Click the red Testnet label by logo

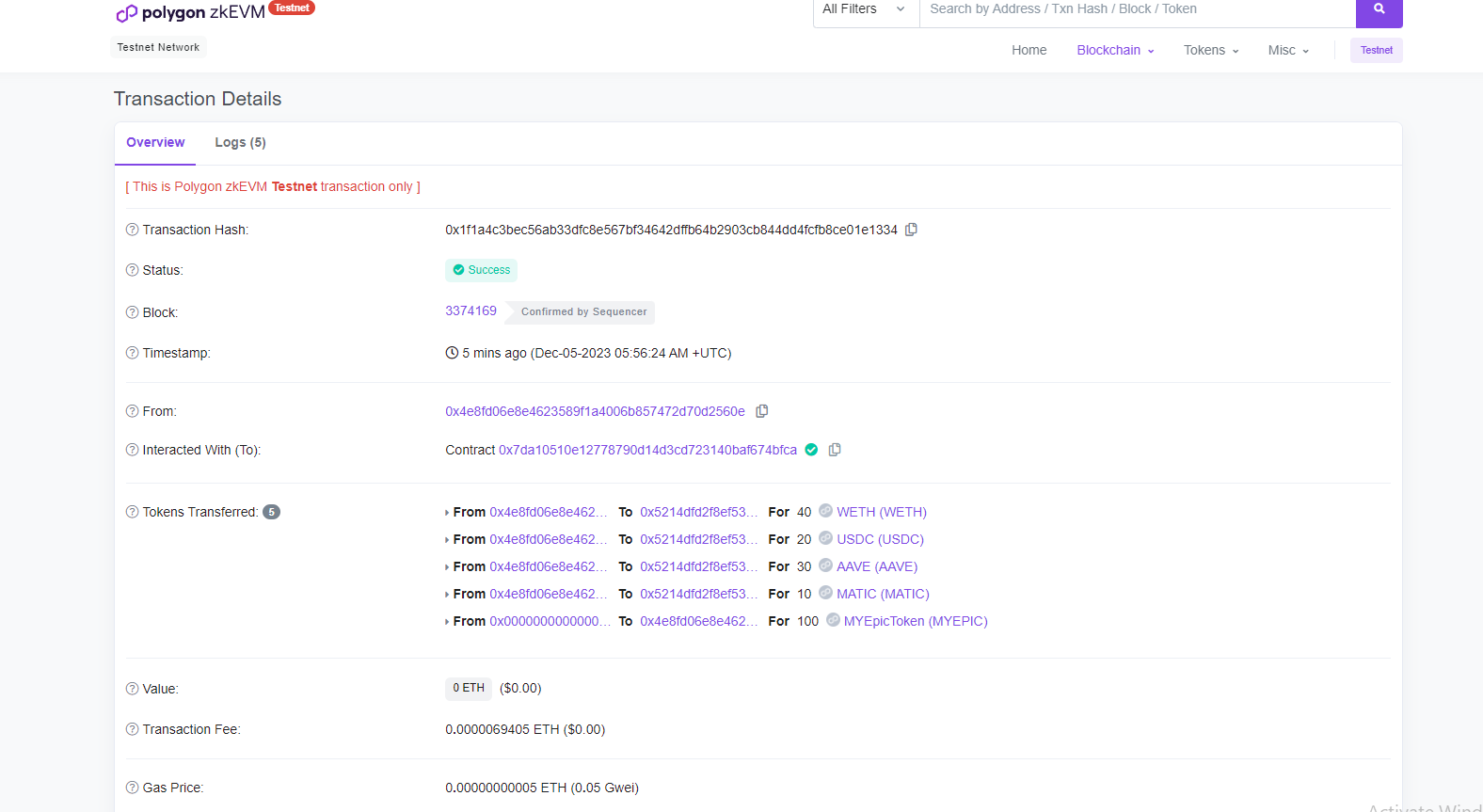(292, 8)
